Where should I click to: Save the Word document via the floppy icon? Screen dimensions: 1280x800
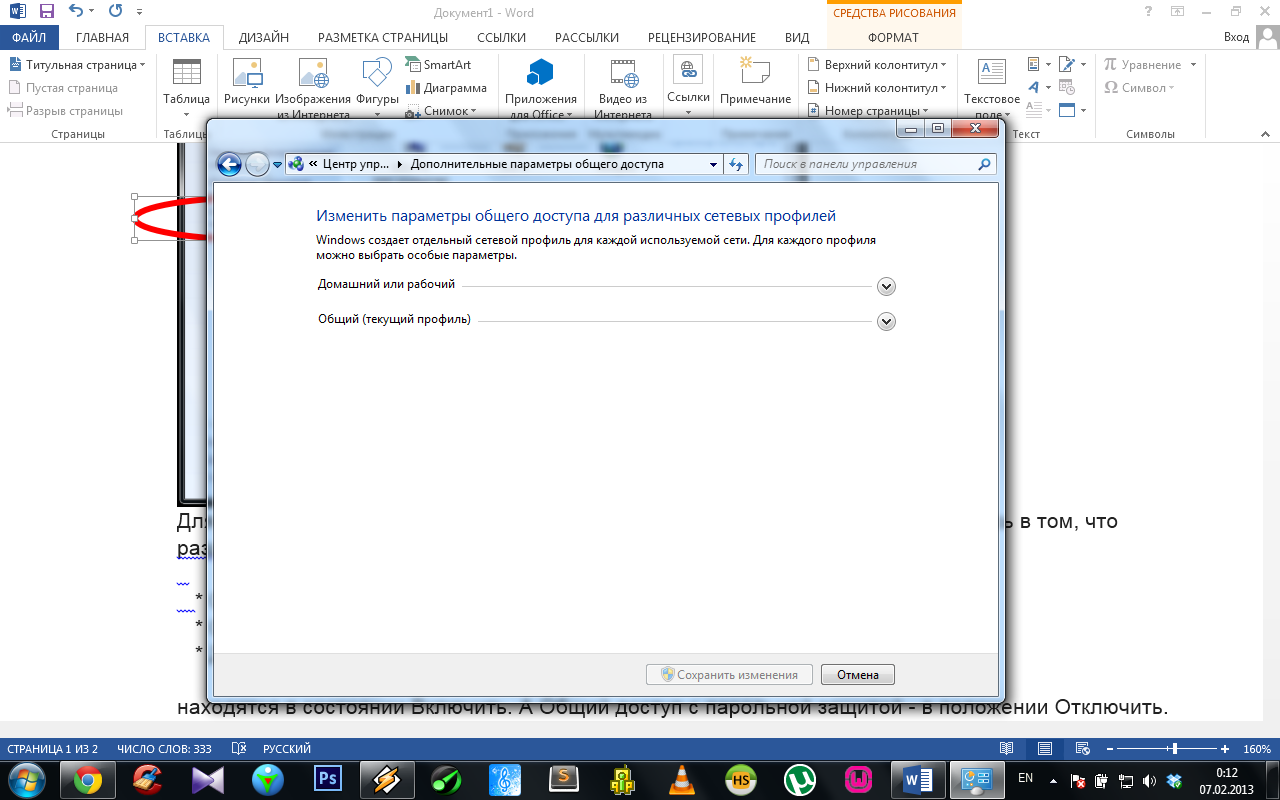click(47, 12)
